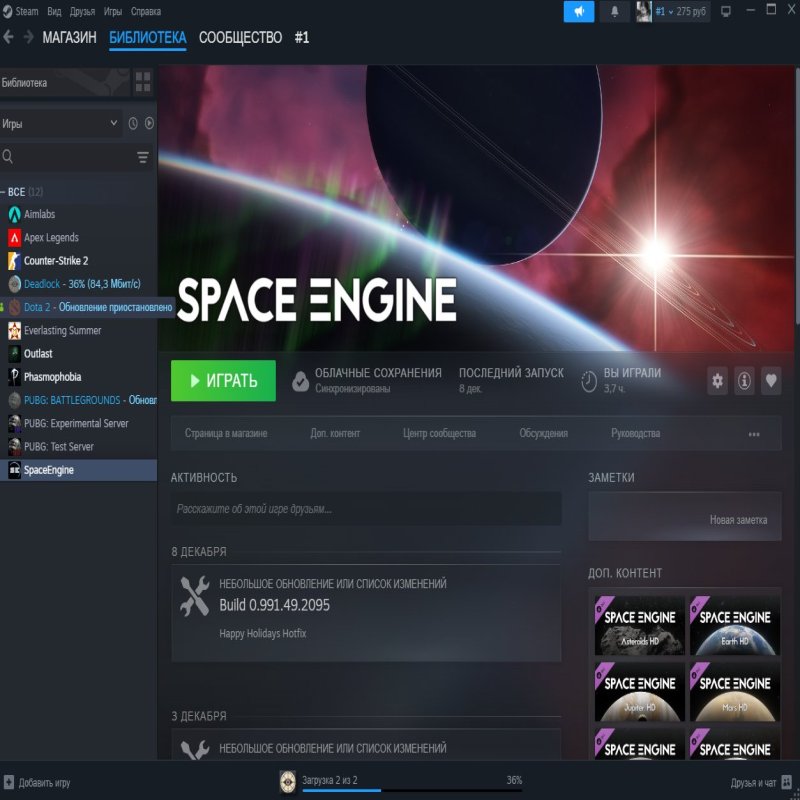This screenshot has height=800, width=800.
Task: Open the Справка menu
Action: point(146,11)
